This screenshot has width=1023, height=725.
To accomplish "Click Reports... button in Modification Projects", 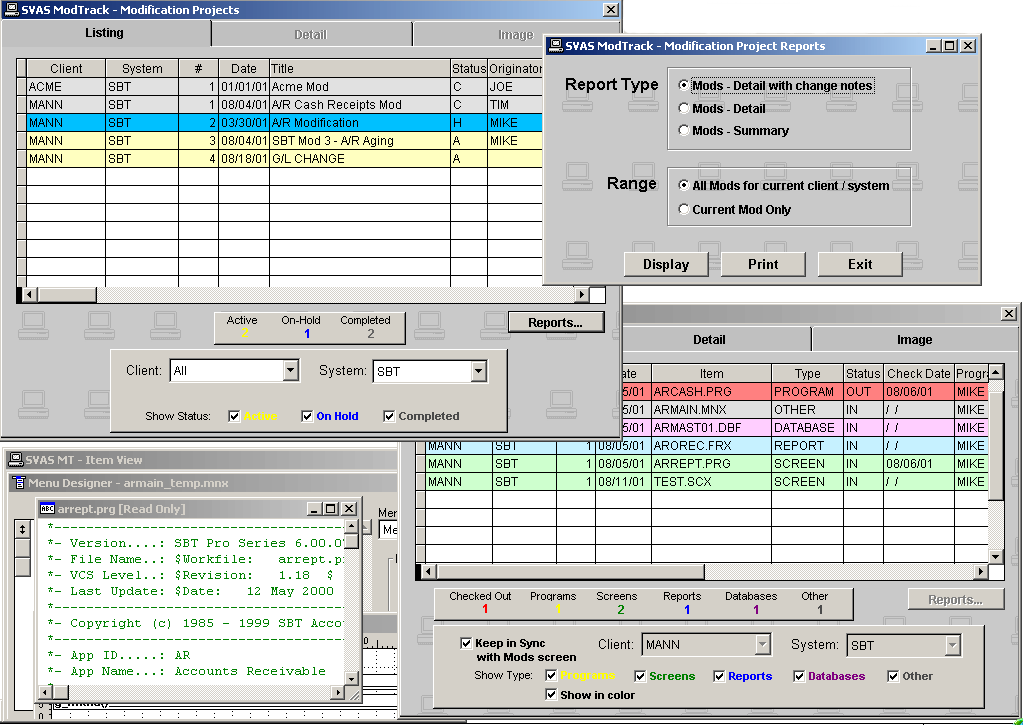I will pos(556,322).
